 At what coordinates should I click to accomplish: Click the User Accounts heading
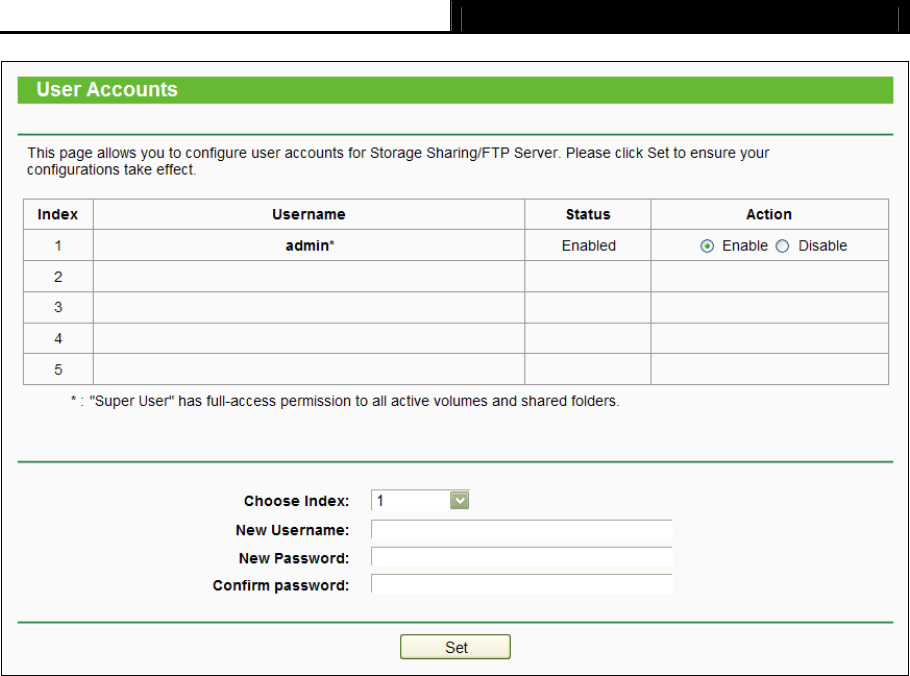[x=107, y=90]
